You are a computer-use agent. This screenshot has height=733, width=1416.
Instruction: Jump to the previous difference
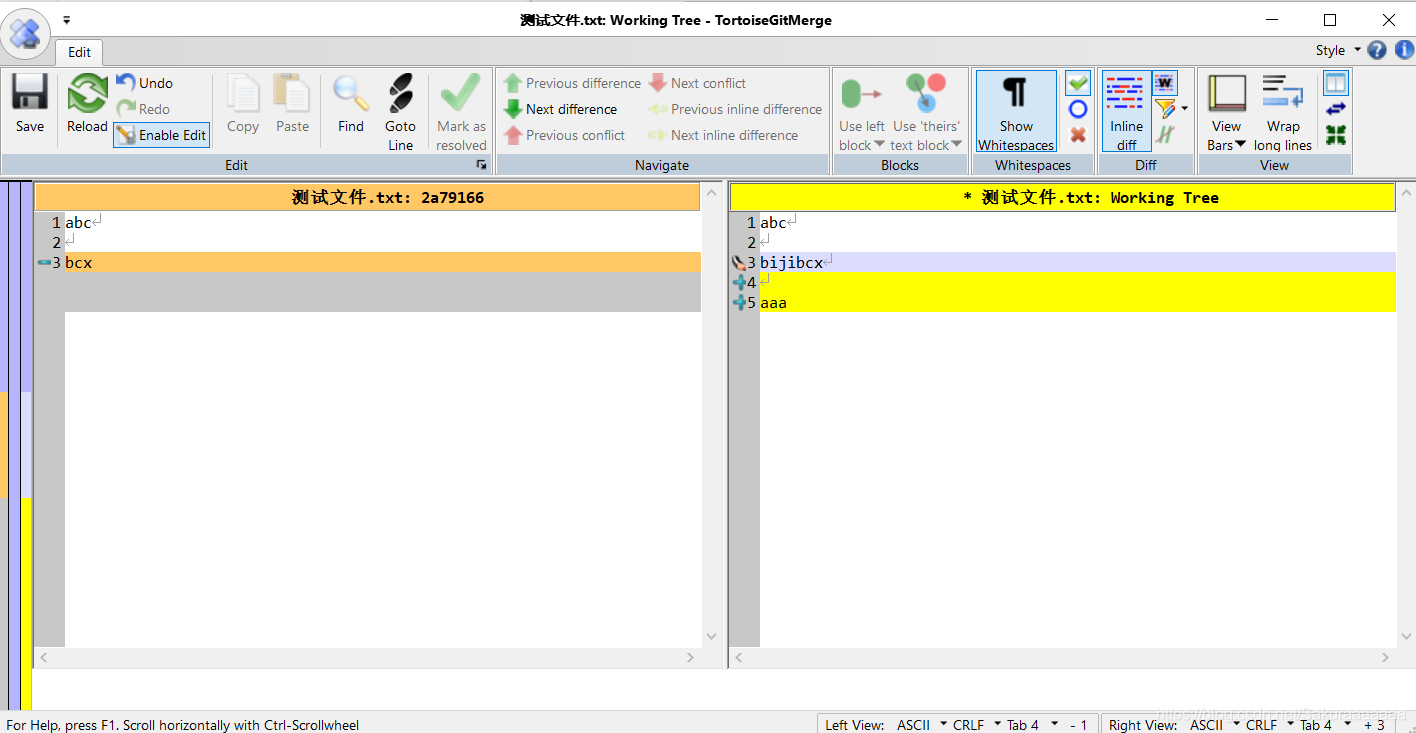click(x=573, y=83)
